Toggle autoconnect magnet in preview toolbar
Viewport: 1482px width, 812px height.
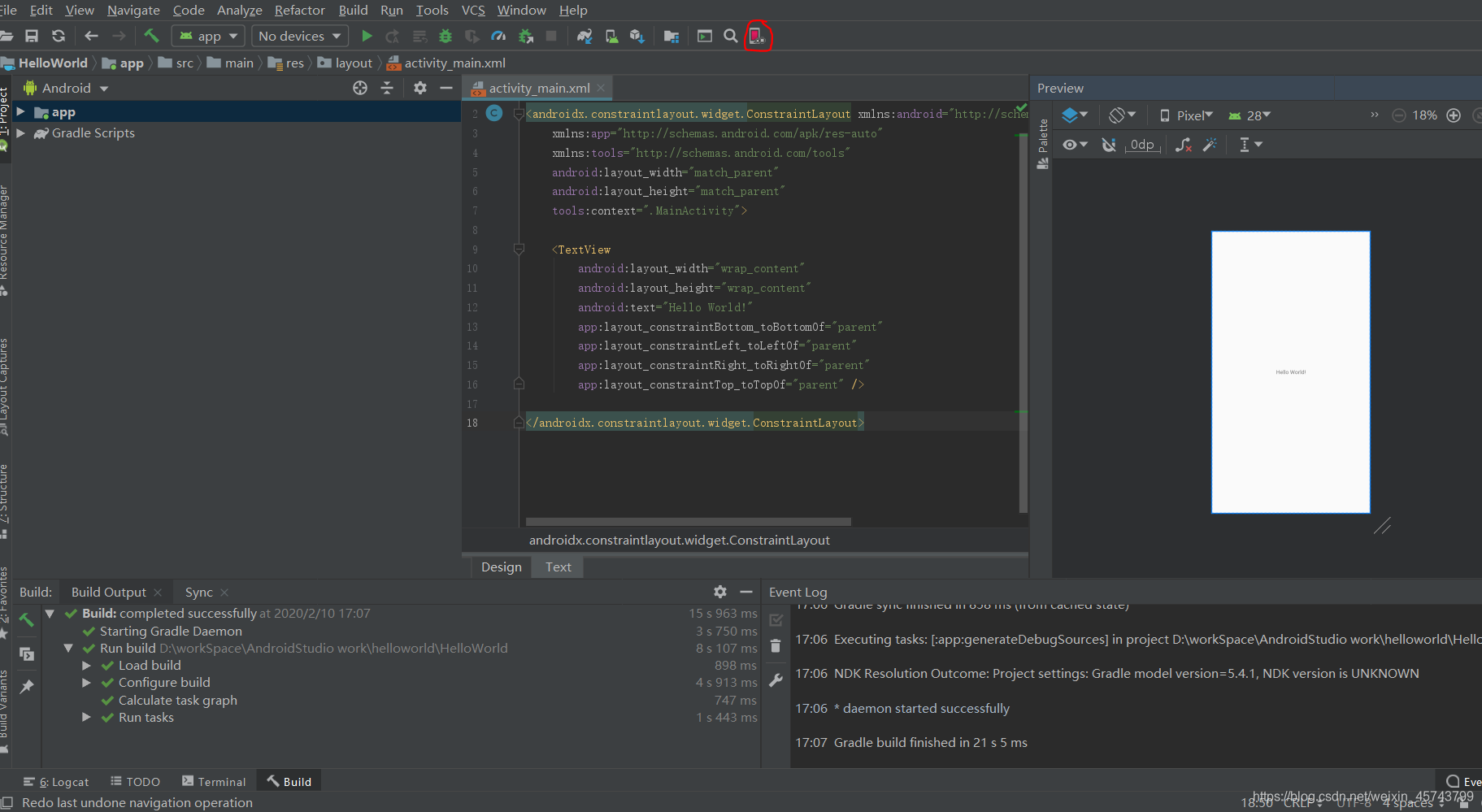tap(1108, 145)
